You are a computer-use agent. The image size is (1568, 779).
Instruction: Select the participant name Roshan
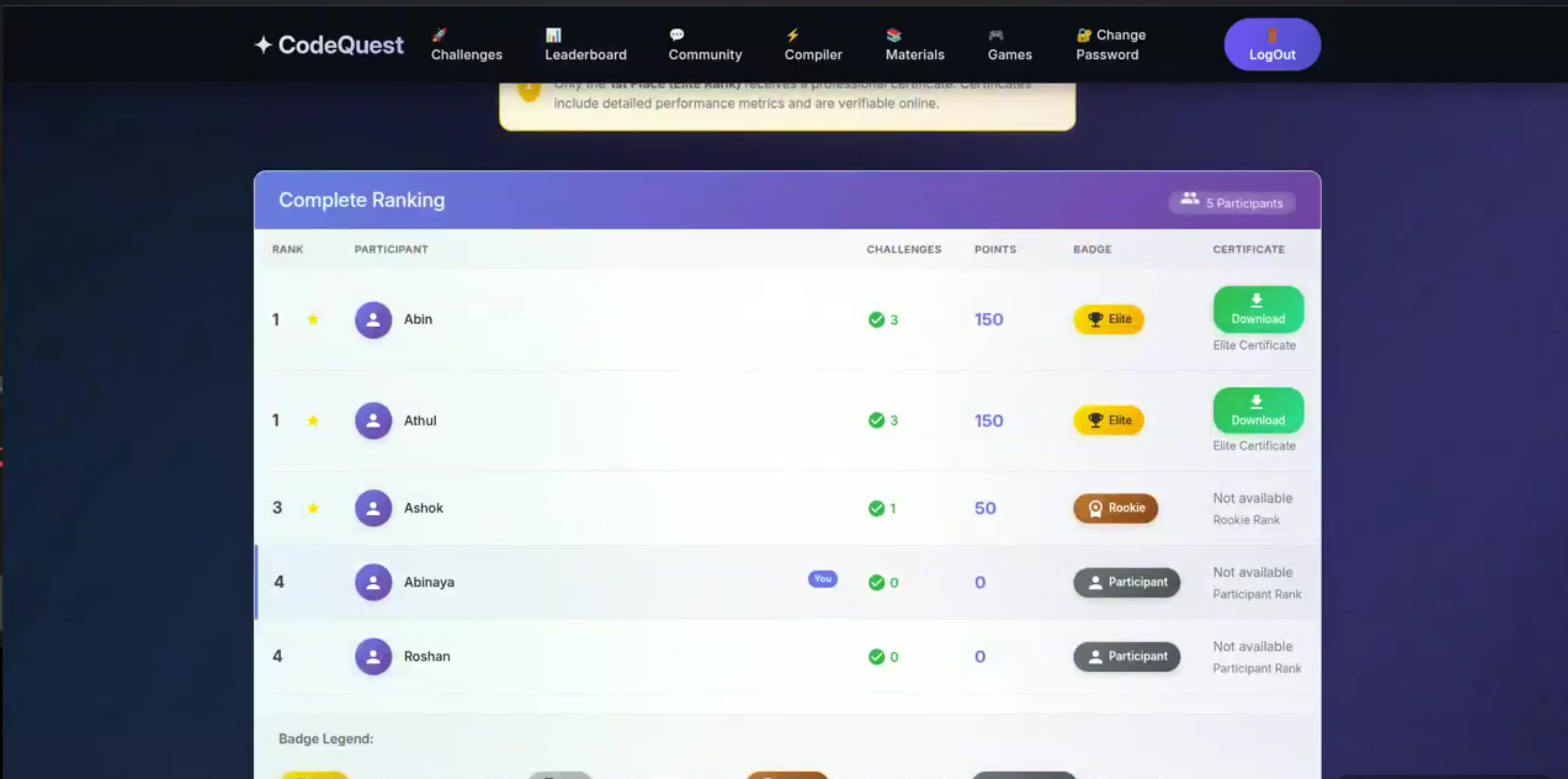pos(426,657)
